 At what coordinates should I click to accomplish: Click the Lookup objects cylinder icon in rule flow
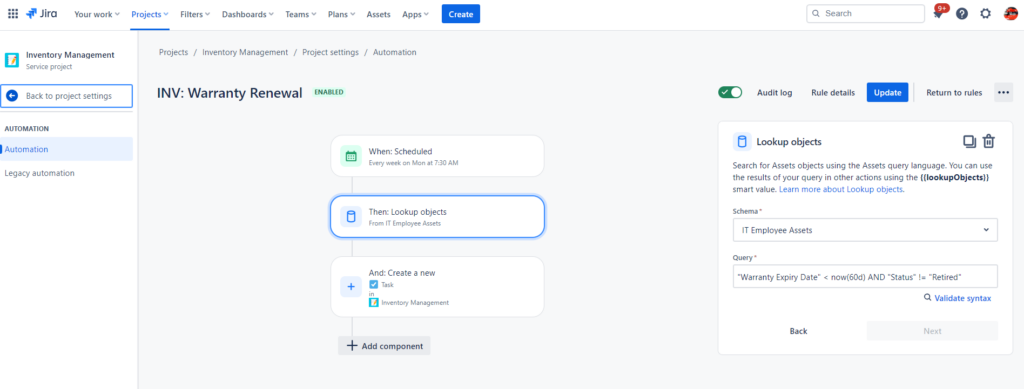(x=351, y=217)
